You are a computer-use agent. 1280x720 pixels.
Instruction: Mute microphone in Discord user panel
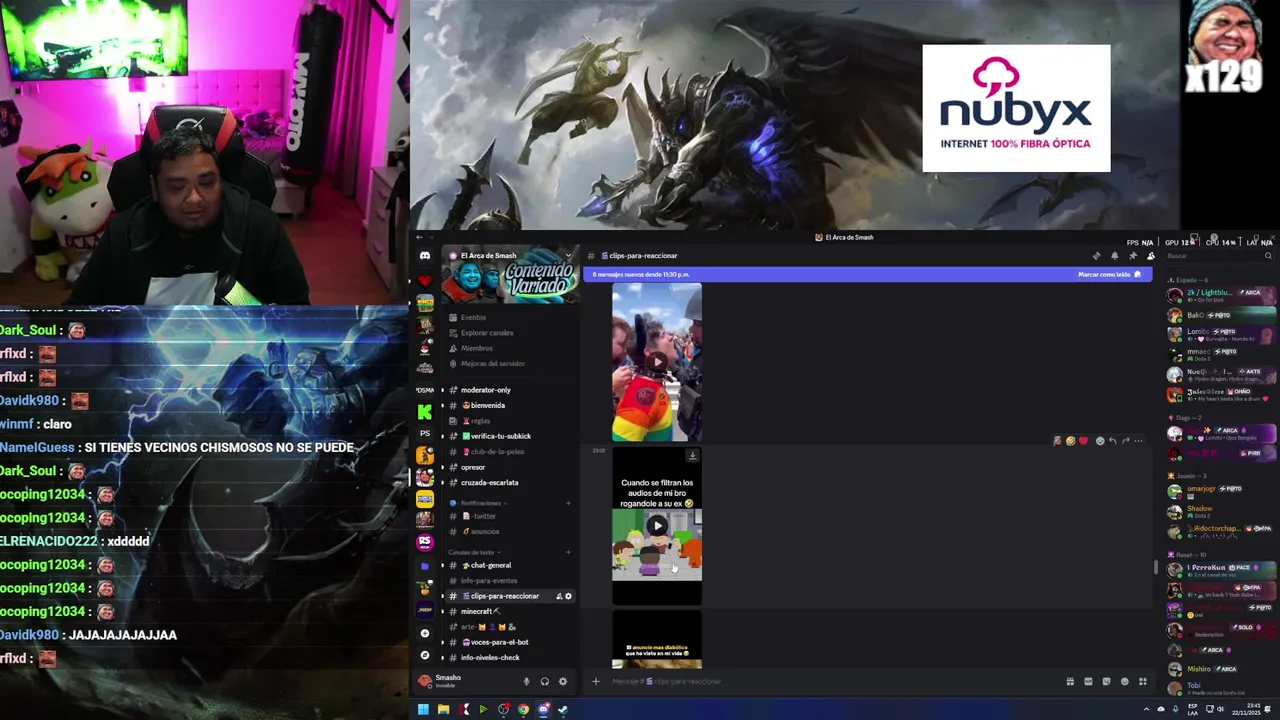click(x=526, y=681)
